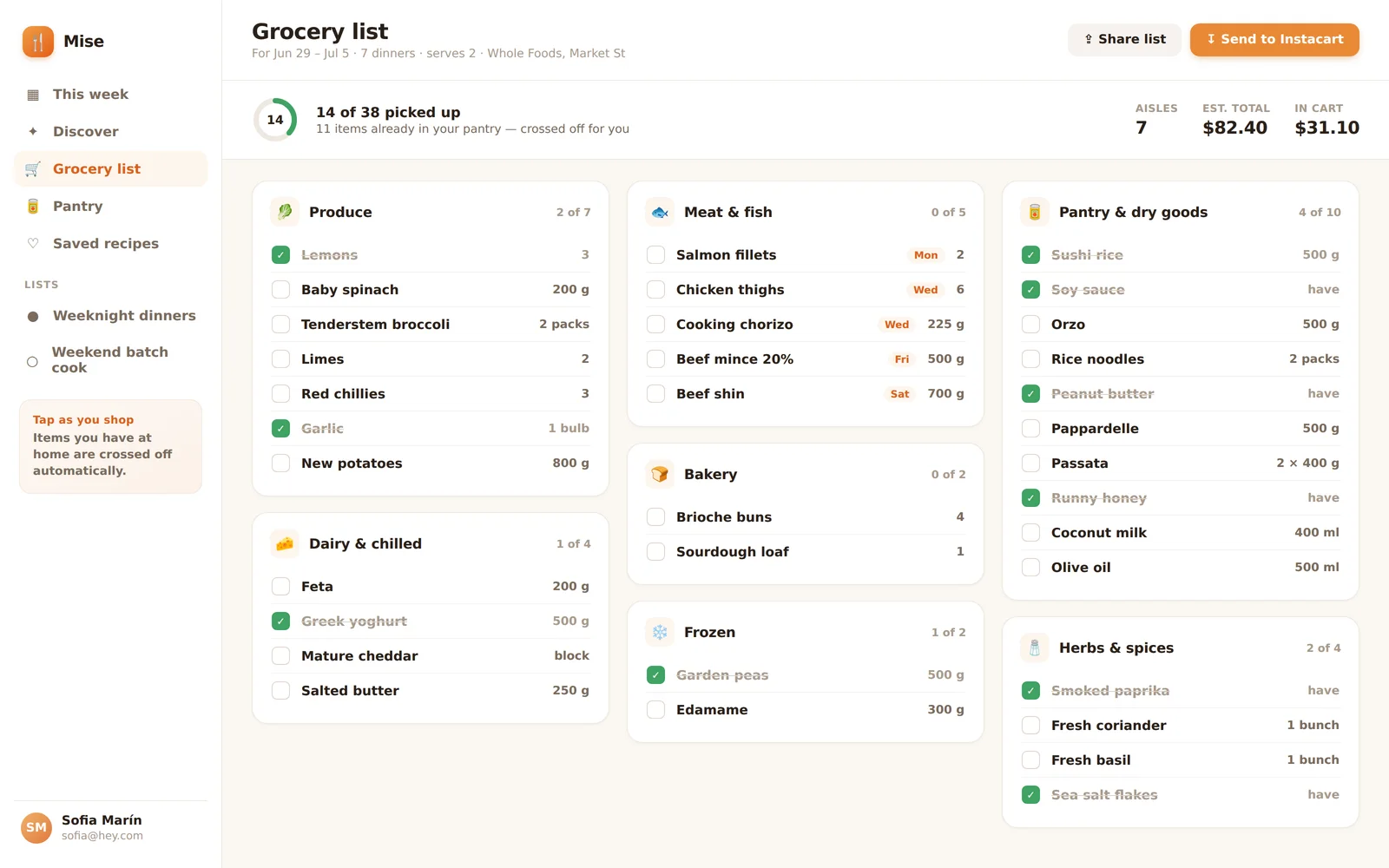Uncheck Garden peas
This screenshot has height=868, width=1389.
click(655, 675)
